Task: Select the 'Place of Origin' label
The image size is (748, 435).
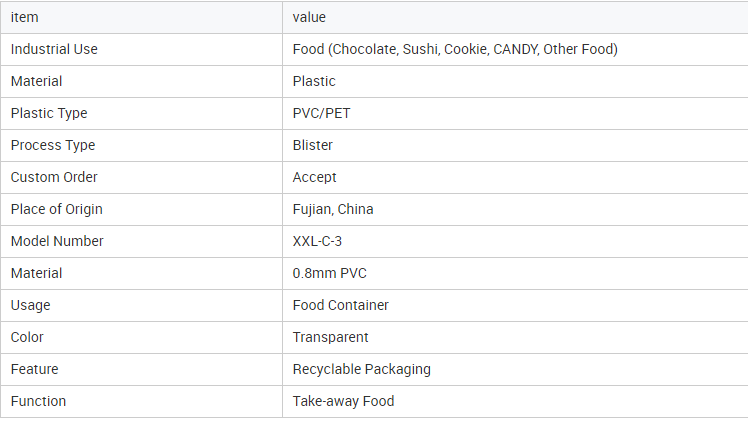Action: pos(57,209)
